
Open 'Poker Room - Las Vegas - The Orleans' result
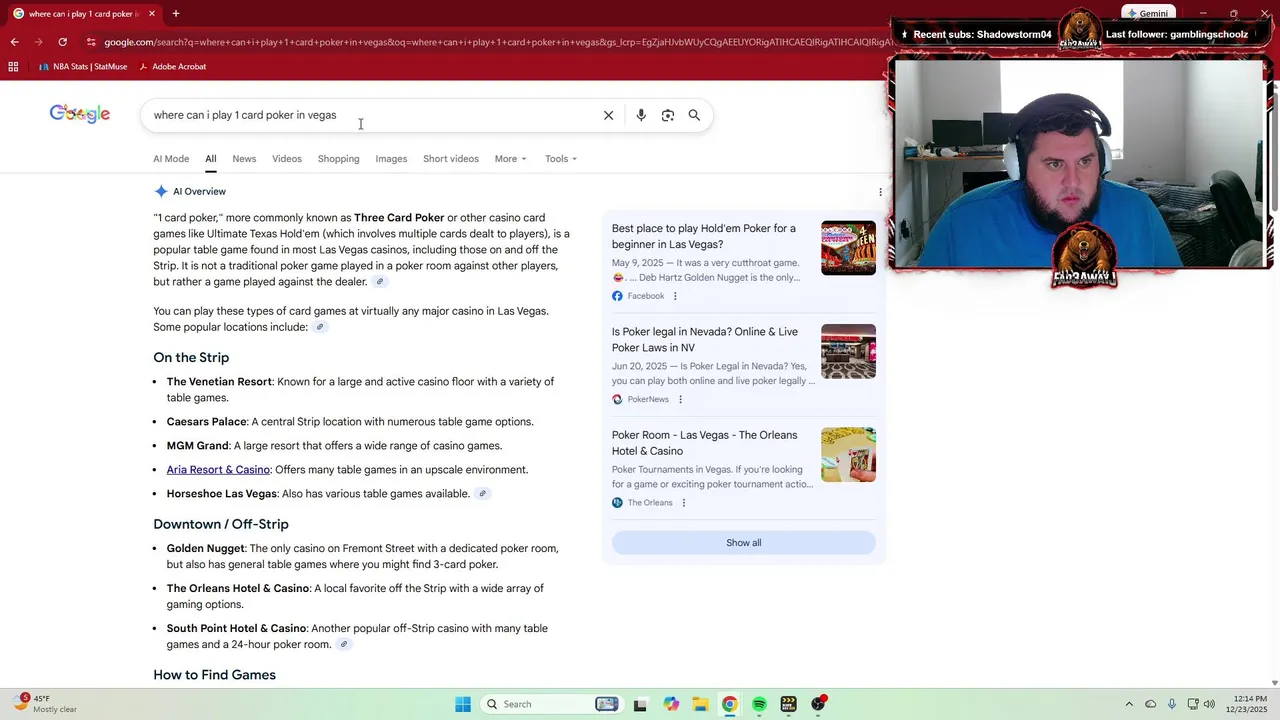pyautogui.click(x=705, y=443)
